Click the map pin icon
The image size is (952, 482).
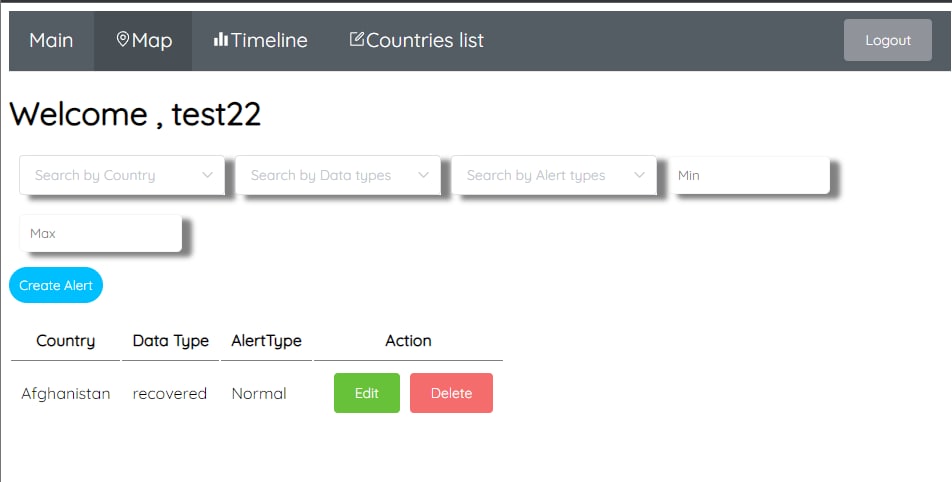point(123,39)
